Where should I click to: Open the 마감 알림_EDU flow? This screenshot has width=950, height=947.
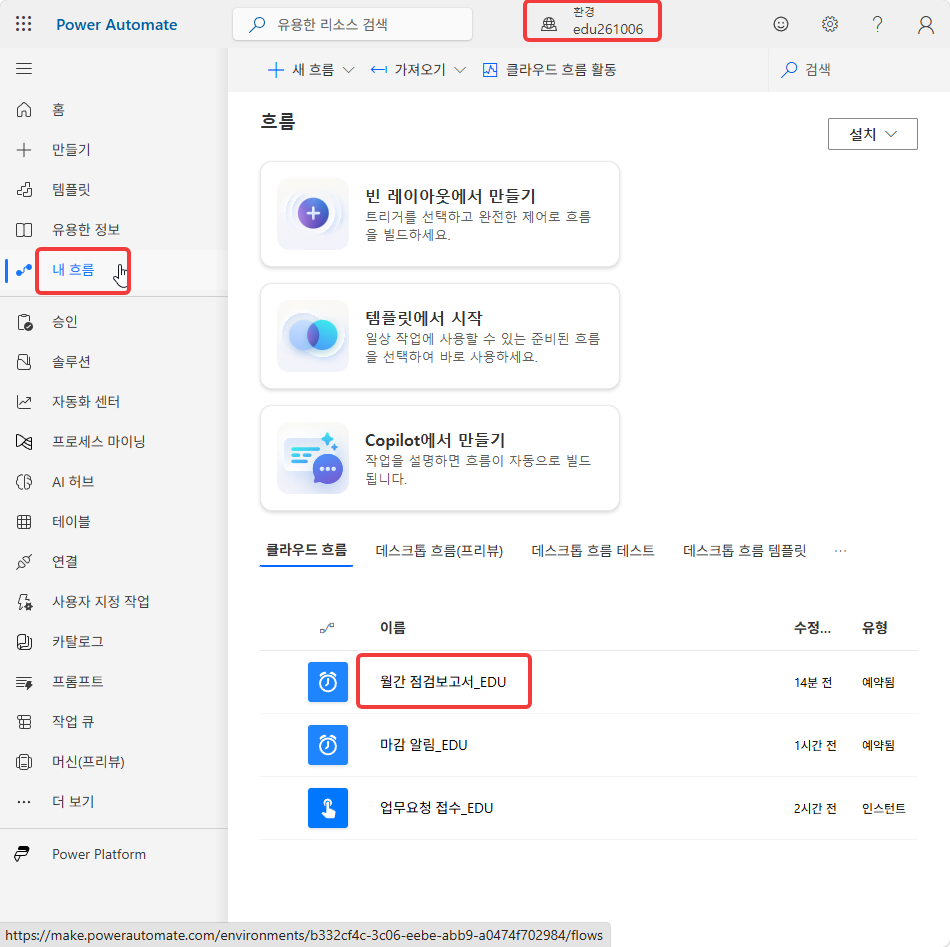pyautogui.click(x=424, y=745)
